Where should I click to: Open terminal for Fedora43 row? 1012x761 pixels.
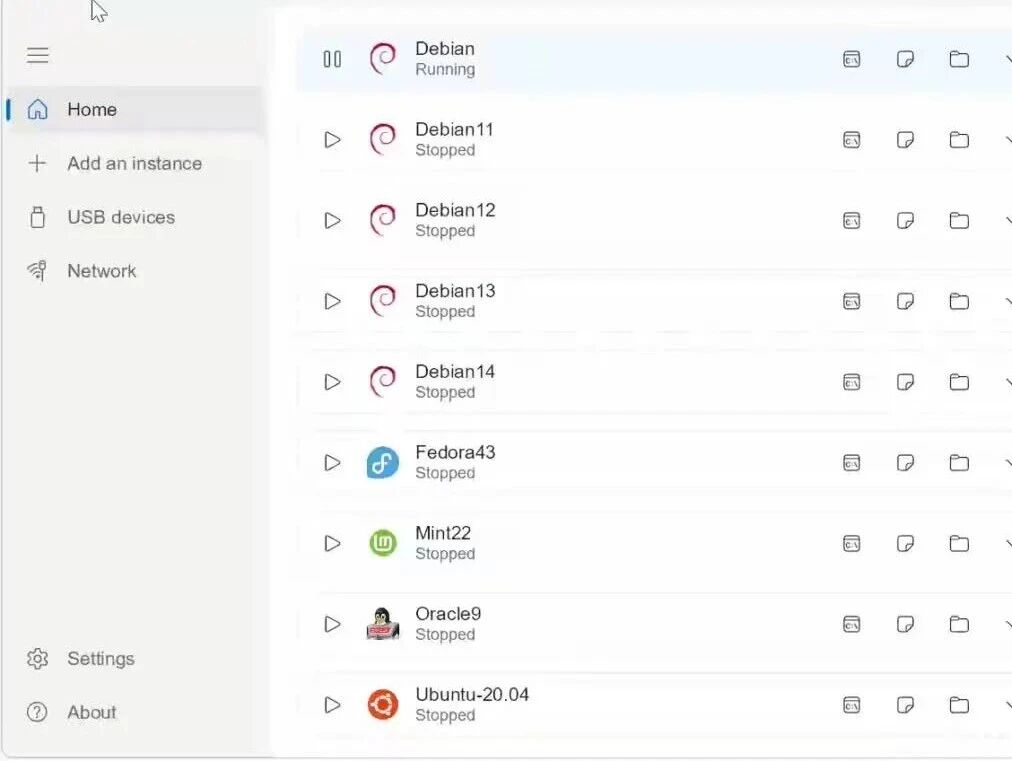point(851,463)
